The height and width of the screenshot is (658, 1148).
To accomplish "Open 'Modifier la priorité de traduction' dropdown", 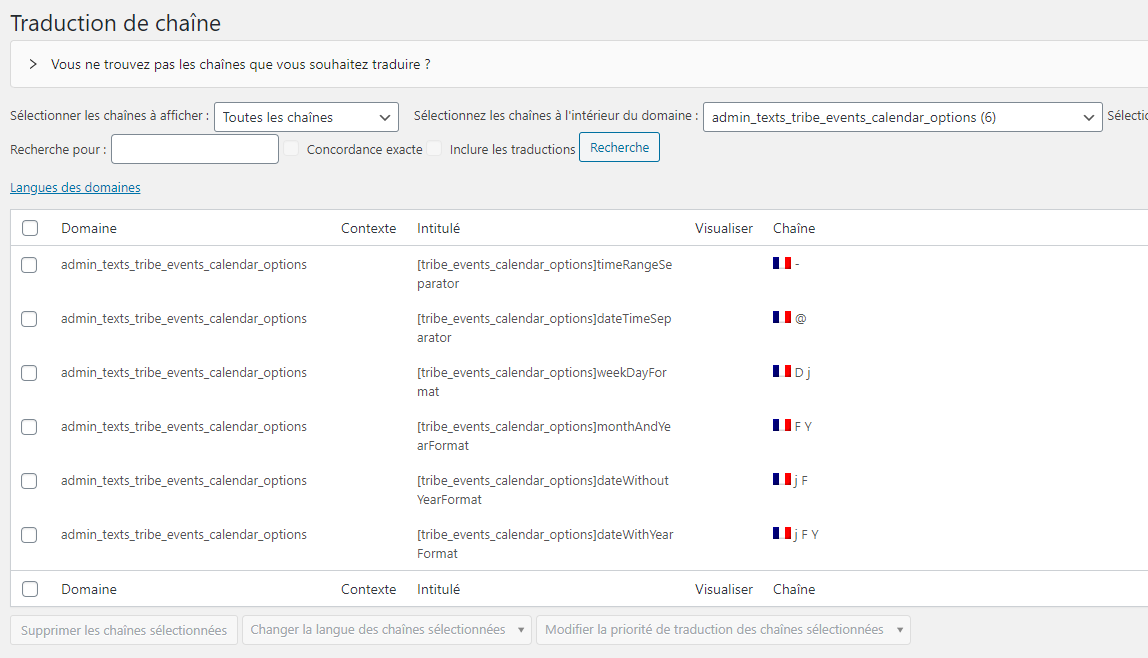I will coord(723,630).
